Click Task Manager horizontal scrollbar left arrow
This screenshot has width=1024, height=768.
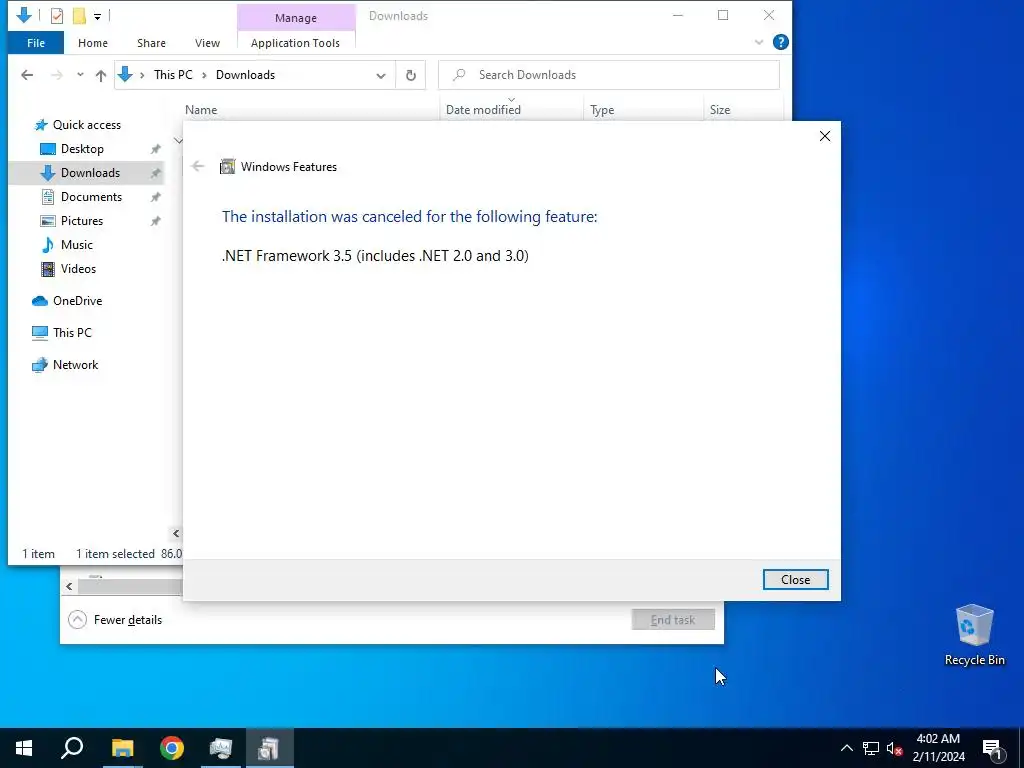click(69, 586)
